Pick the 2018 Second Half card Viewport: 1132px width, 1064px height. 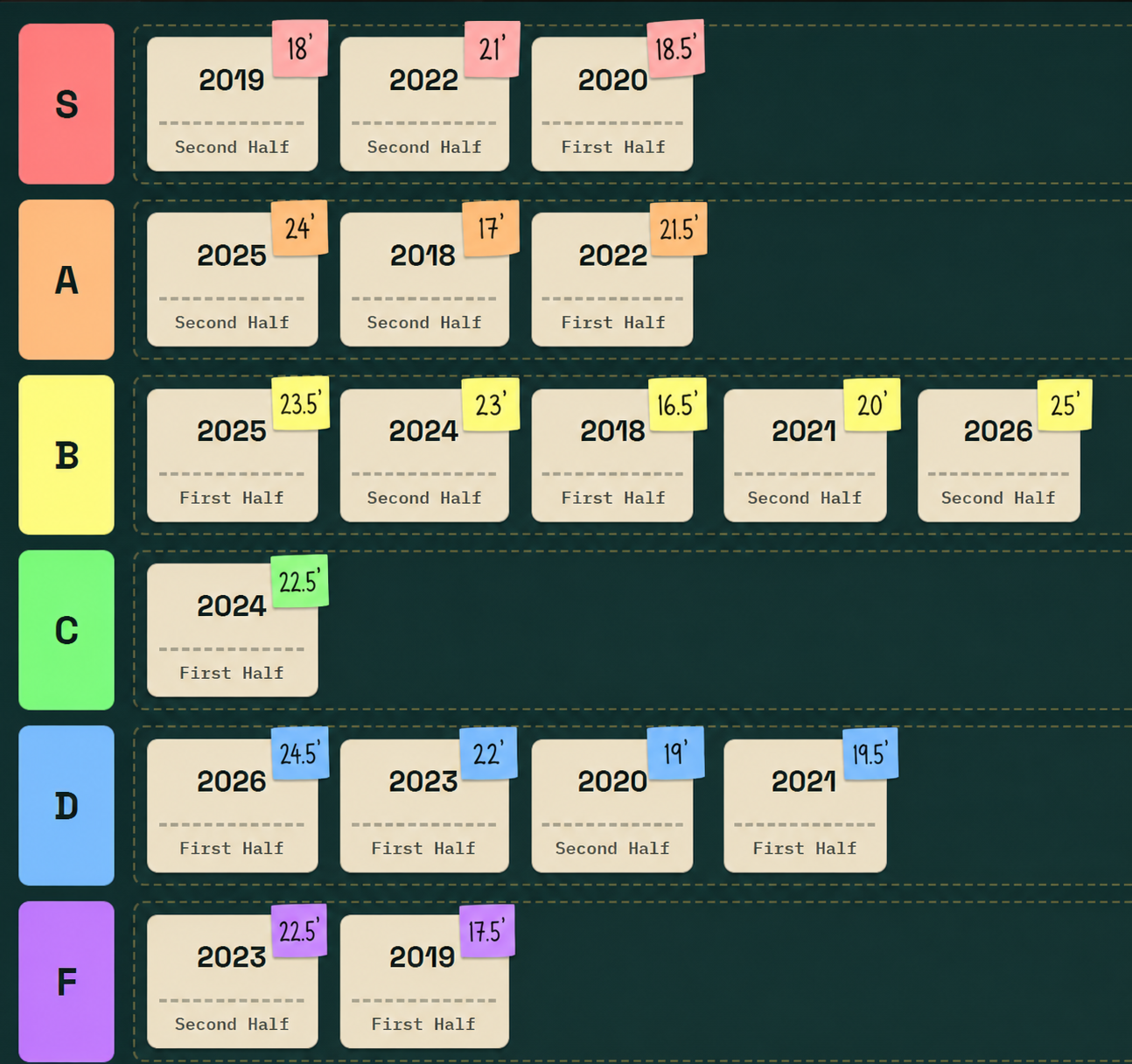(424, 280)
